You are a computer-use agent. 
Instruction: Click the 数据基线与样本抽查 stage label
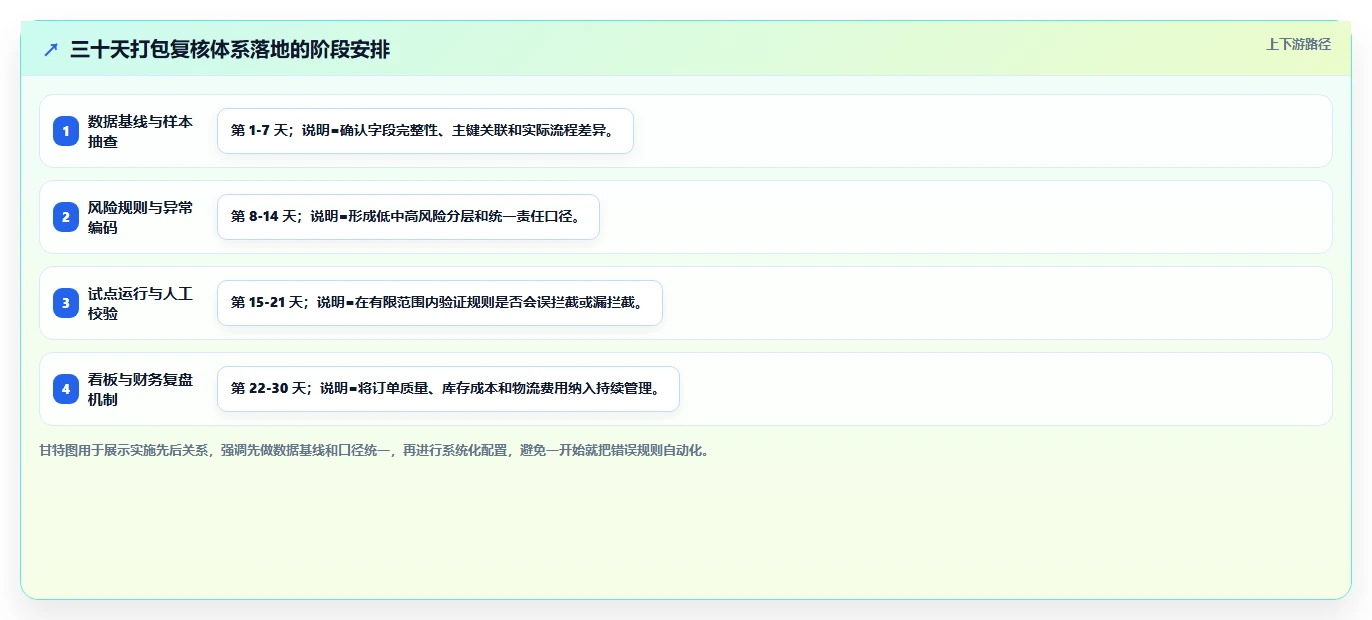[x=141, y=131]
